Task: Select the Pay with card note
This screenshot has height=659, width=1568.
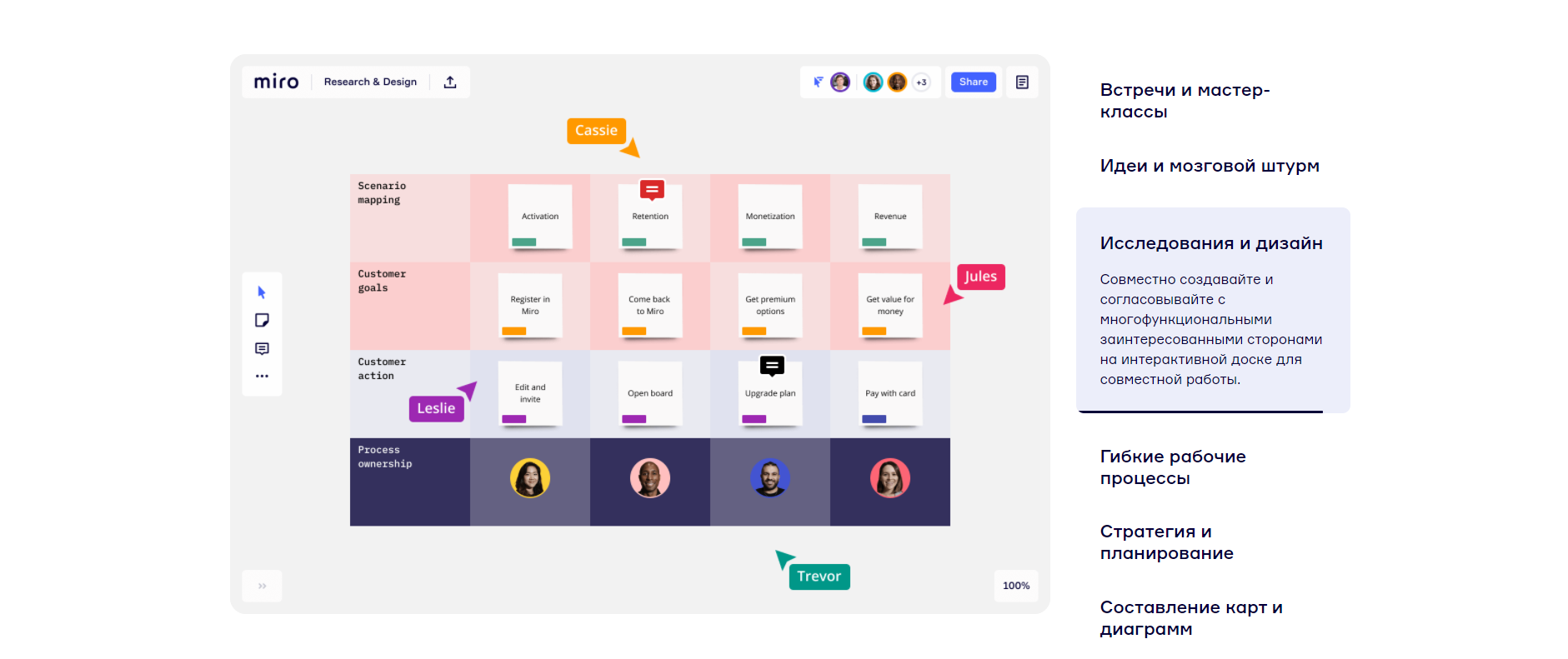Action: (890, 393)
